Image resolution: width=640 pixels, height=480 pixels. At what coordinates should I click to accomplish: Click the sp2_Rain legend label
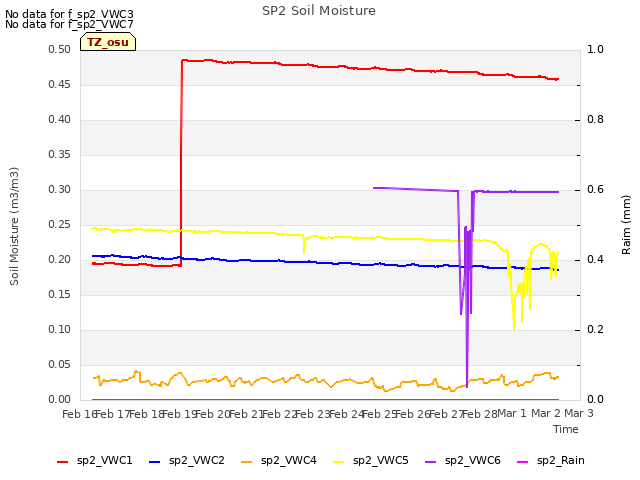point(561,460)
